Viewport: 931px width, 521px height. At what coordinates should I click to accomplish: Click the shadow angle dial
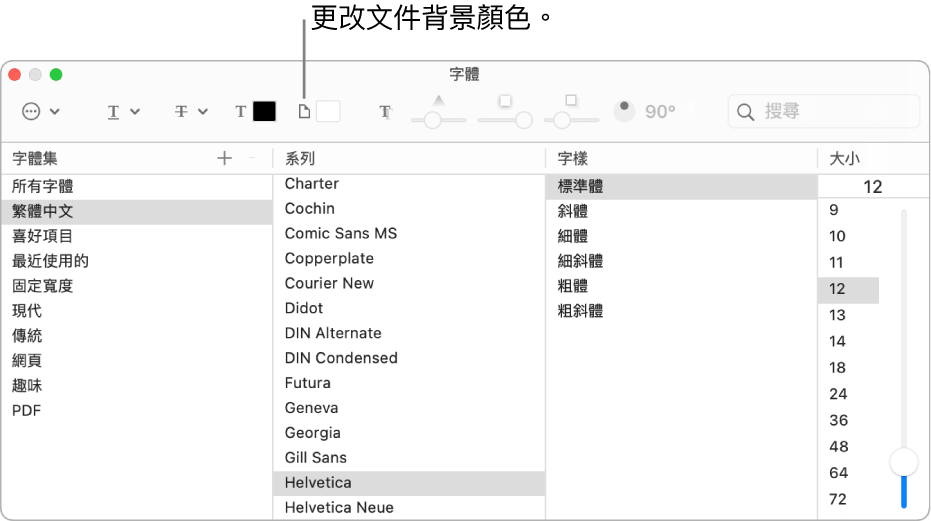[624, 110]
